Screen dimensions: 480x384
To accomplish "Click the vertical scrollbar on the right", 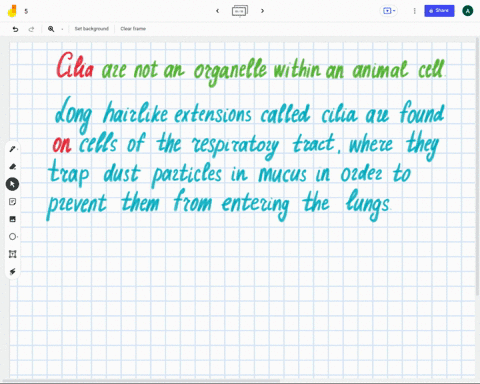I will [x=478, y=167].
